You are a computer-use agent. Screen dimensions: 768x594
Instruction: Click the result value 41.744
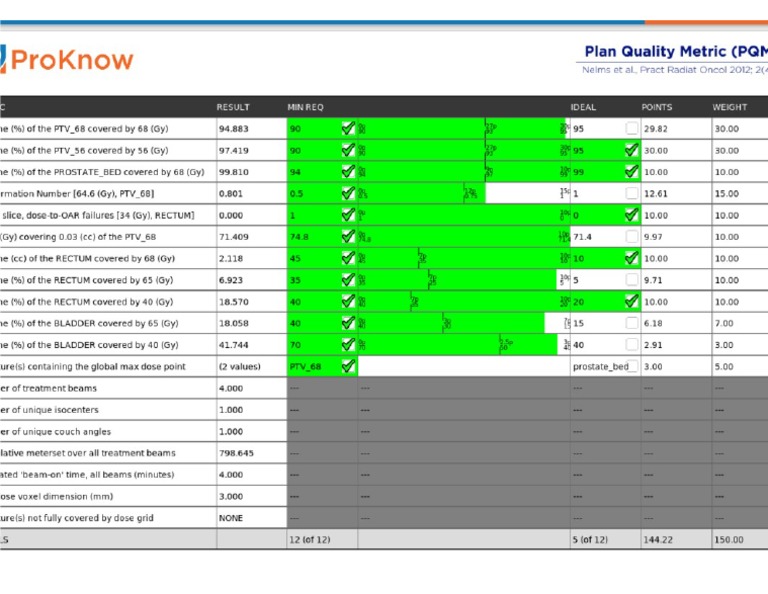(x=233, y=345)
